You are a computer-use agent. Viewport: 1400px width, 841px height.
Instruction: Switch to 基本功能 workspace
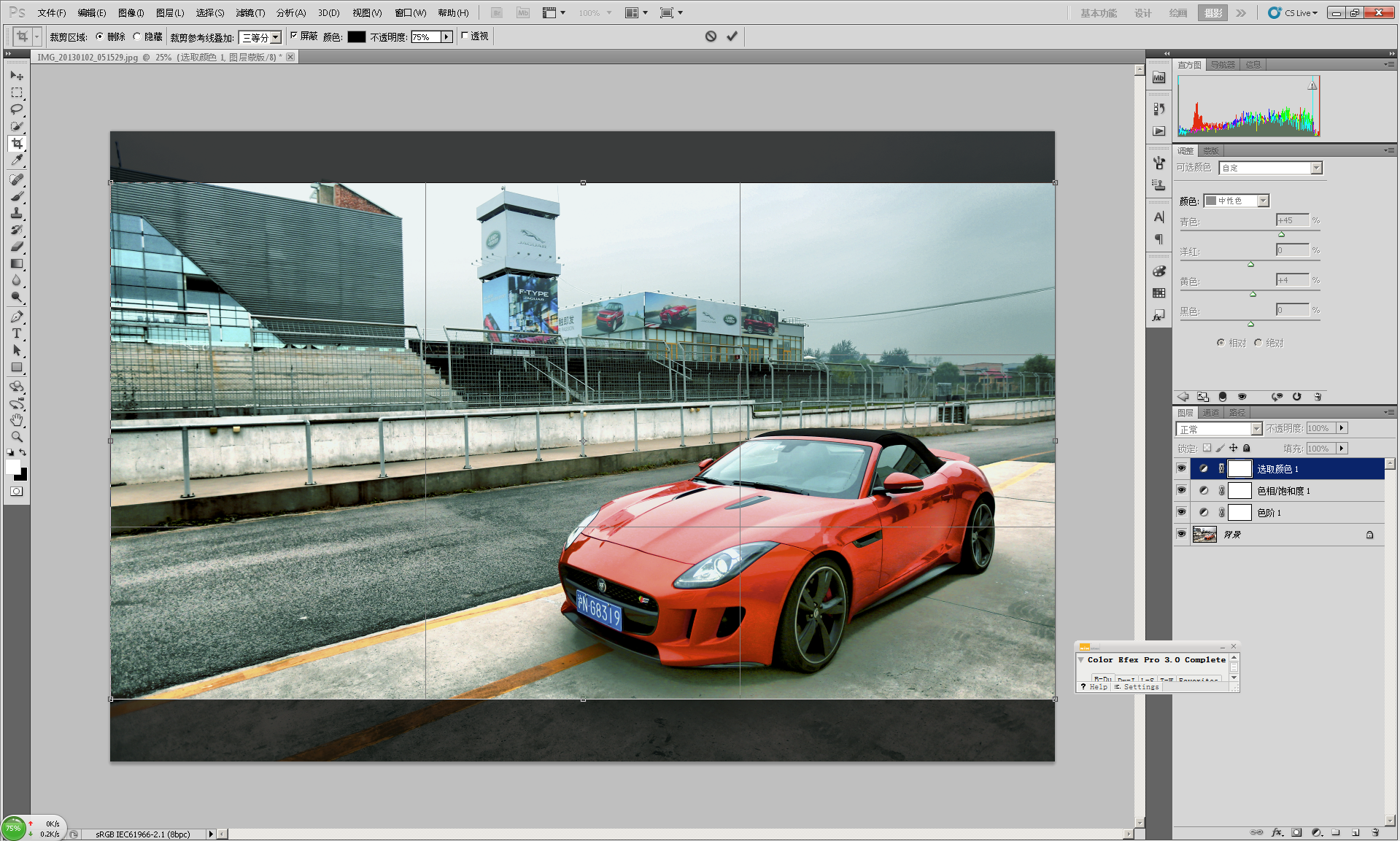coord(1099,13)
